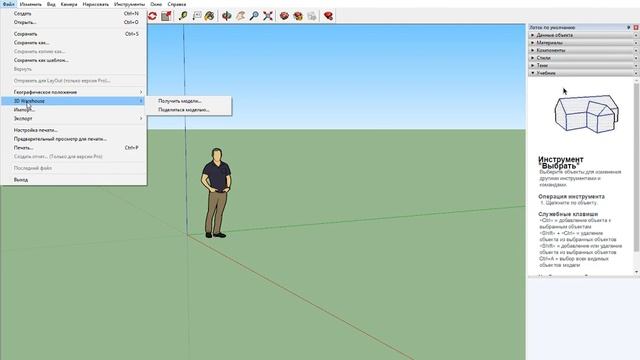Open Extension Warehouse toolbar icon
The image size is (640, 360).
pyautogui.click(x=298, y=16)
